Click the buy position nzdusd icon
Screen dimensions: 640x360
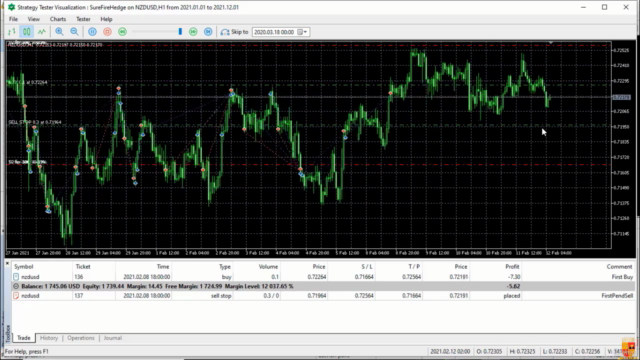pyautogui.click(x=16, y=277)
